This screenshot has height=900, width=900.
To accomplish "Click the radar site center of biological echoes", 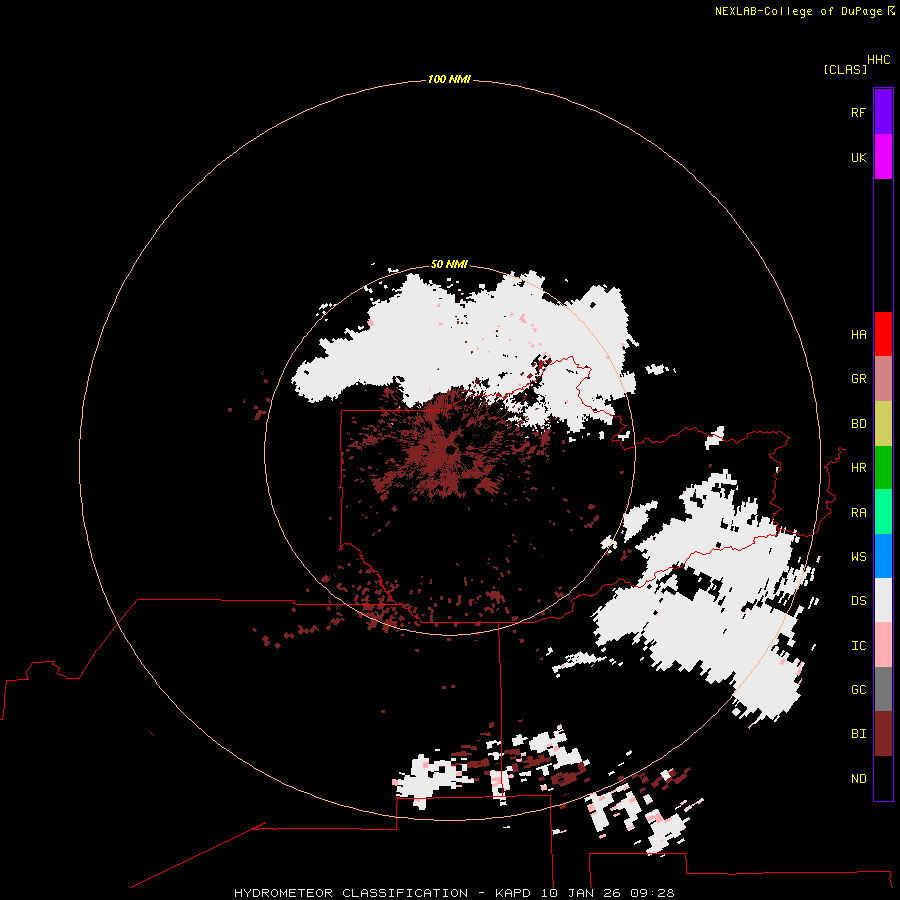I will click(450, 450).
